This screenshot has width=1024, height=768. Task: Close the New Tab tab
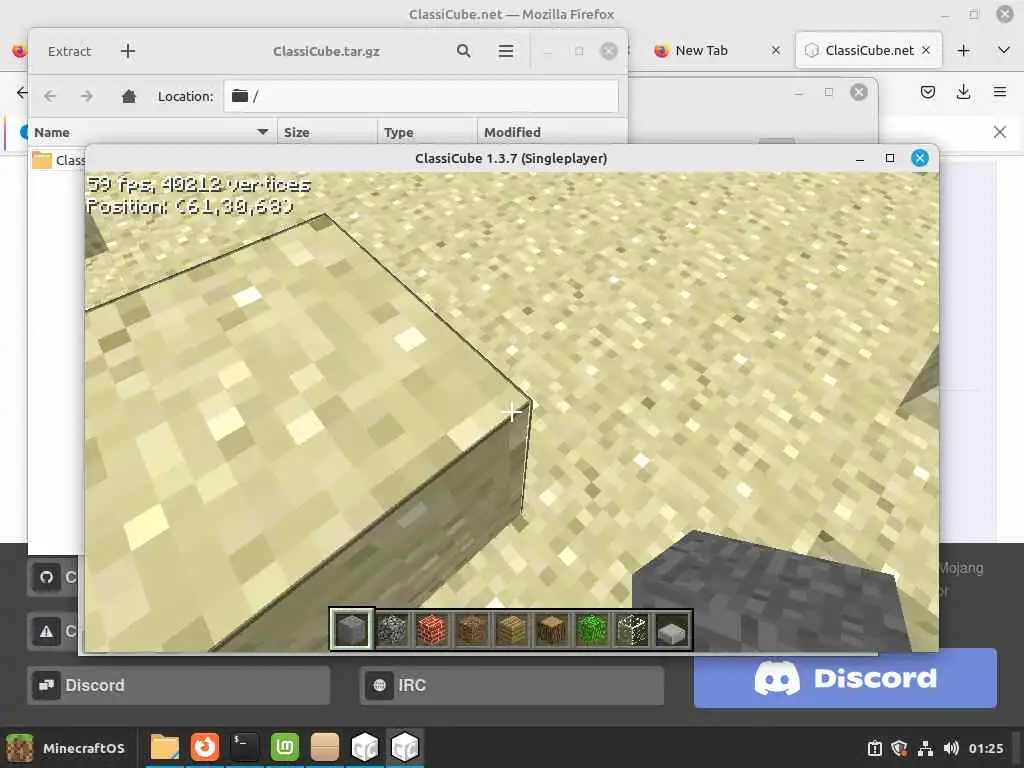click(776, 50)
